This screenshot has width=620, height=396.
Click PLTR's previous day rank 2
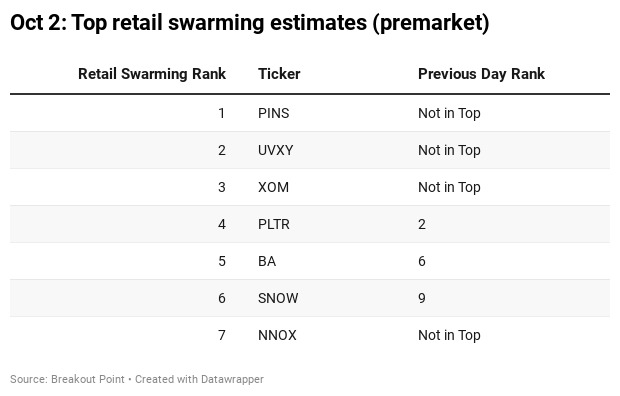pos(422,224)
